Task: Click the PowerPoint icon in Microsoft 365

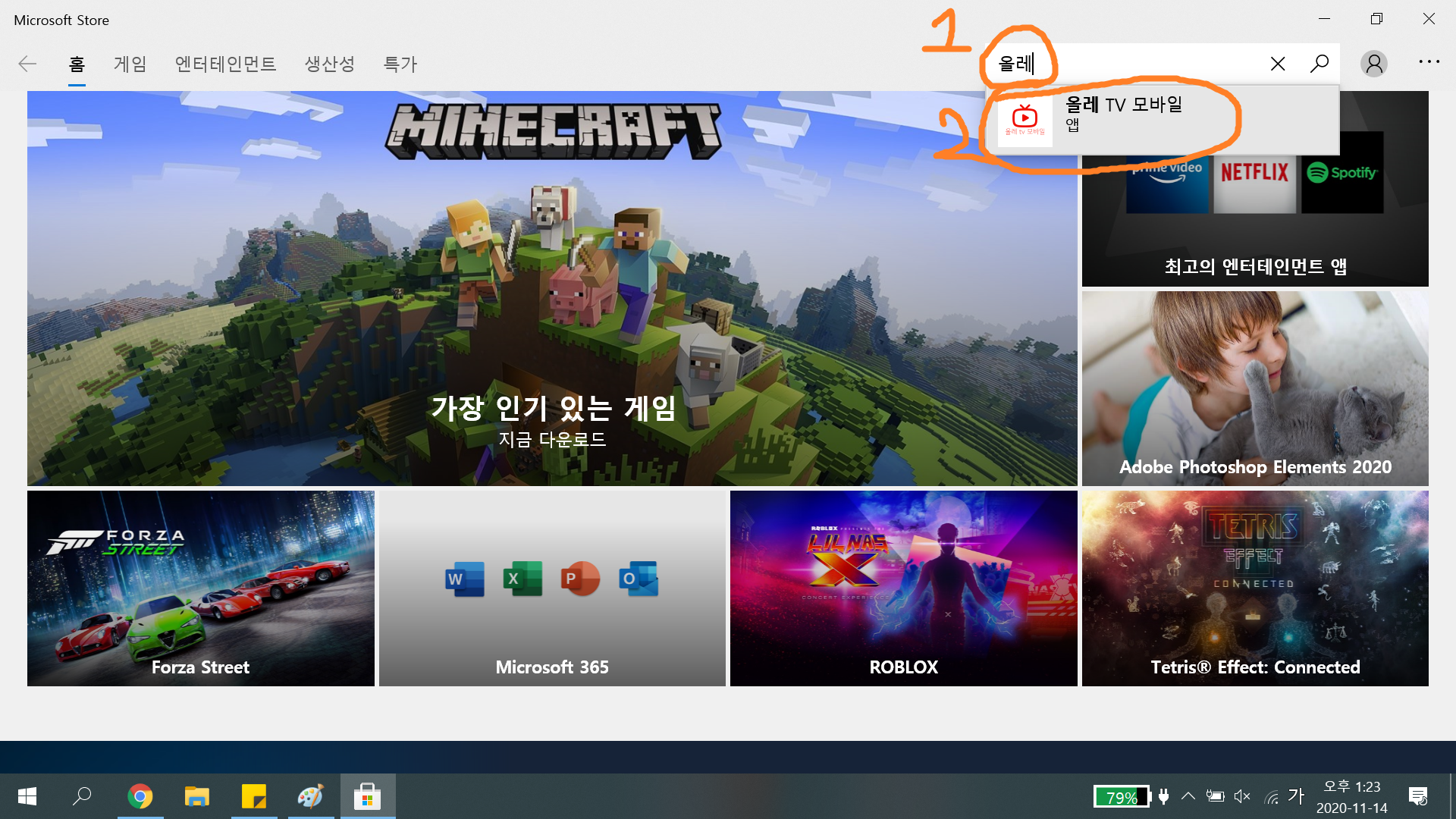Action: pyautogui.click(x=580, y=579)
